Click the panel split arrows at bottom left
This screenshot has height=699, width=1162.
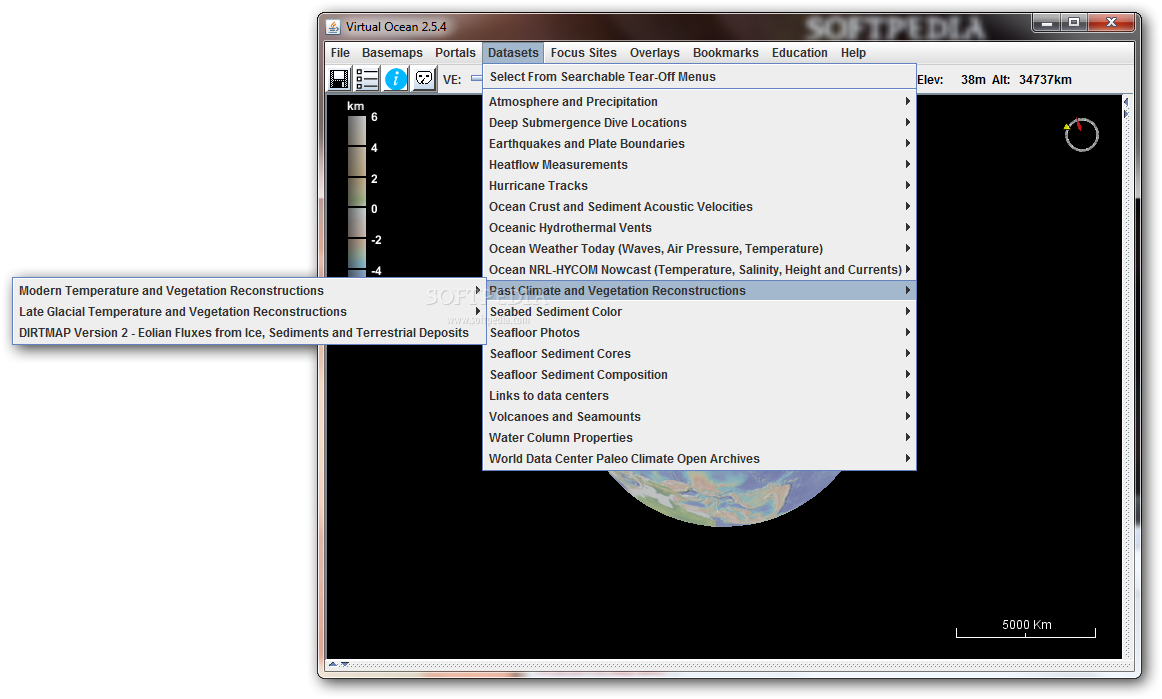click(x=339, y=664)
